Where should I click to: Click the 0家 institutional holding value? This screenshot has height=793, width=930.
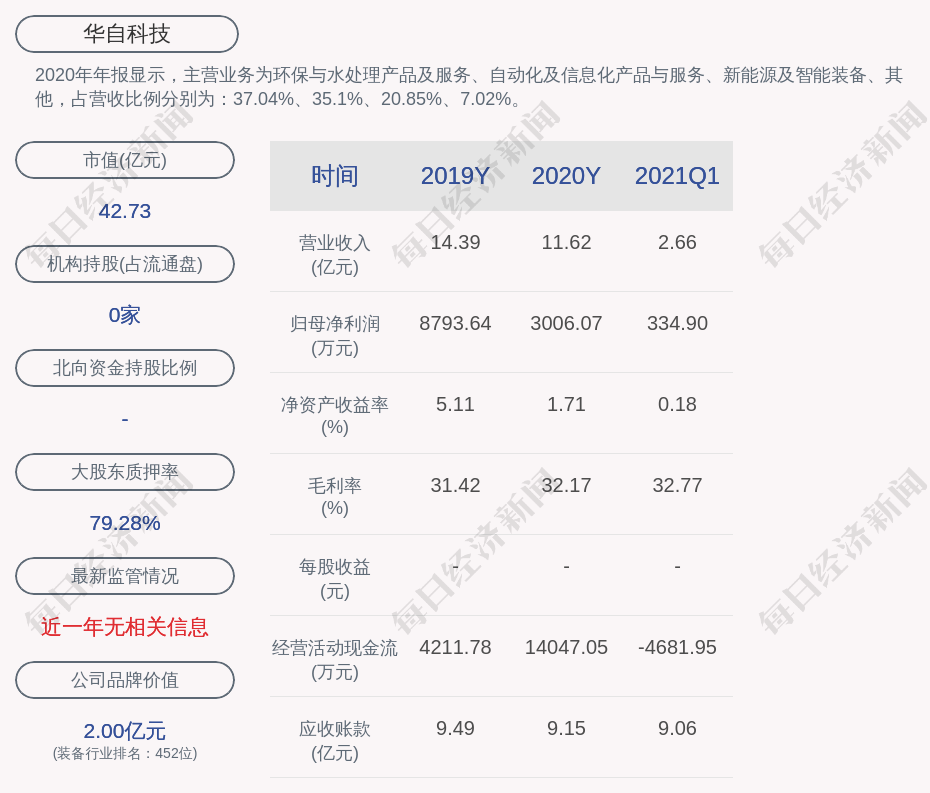[125, 315]
